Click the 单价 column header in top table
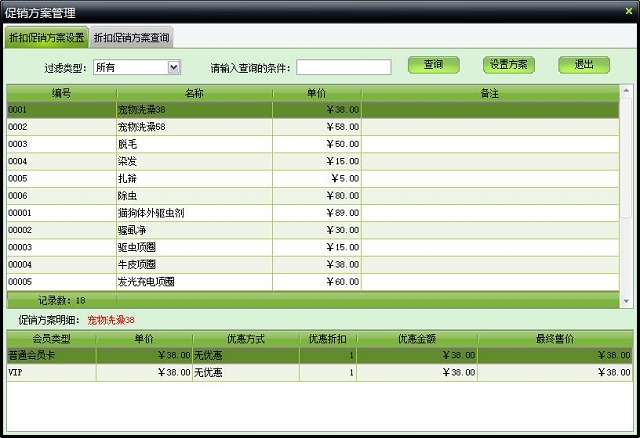Image resolution: width=640 pixels, height=438 pixels. (x=317, y=93)
